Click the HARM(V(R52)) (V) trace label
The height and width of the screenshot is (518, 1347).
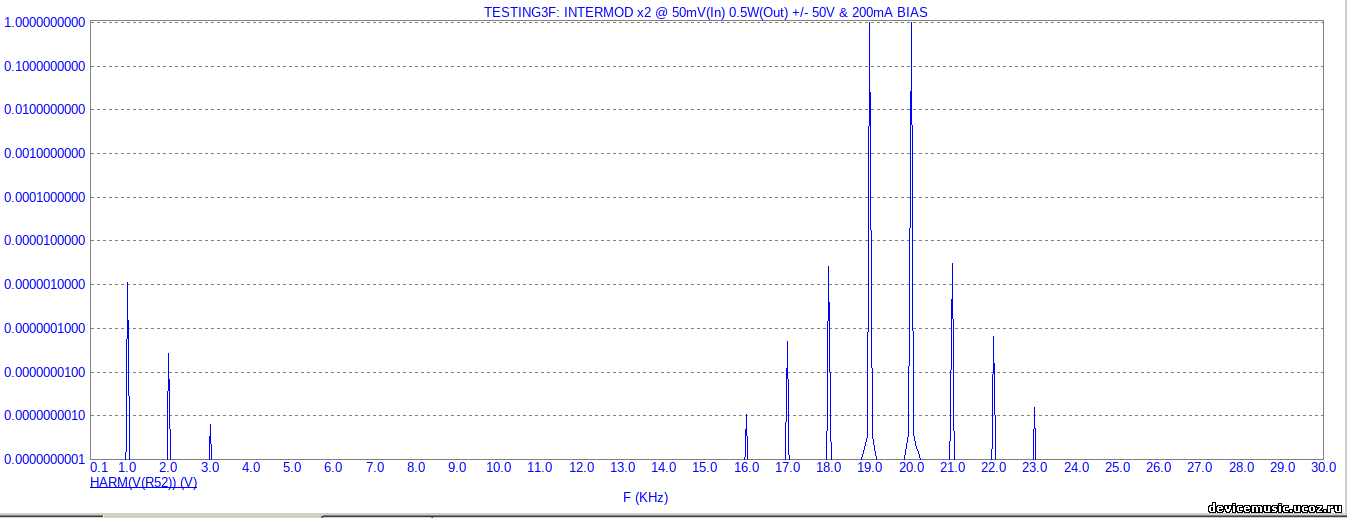click(143, 482)
